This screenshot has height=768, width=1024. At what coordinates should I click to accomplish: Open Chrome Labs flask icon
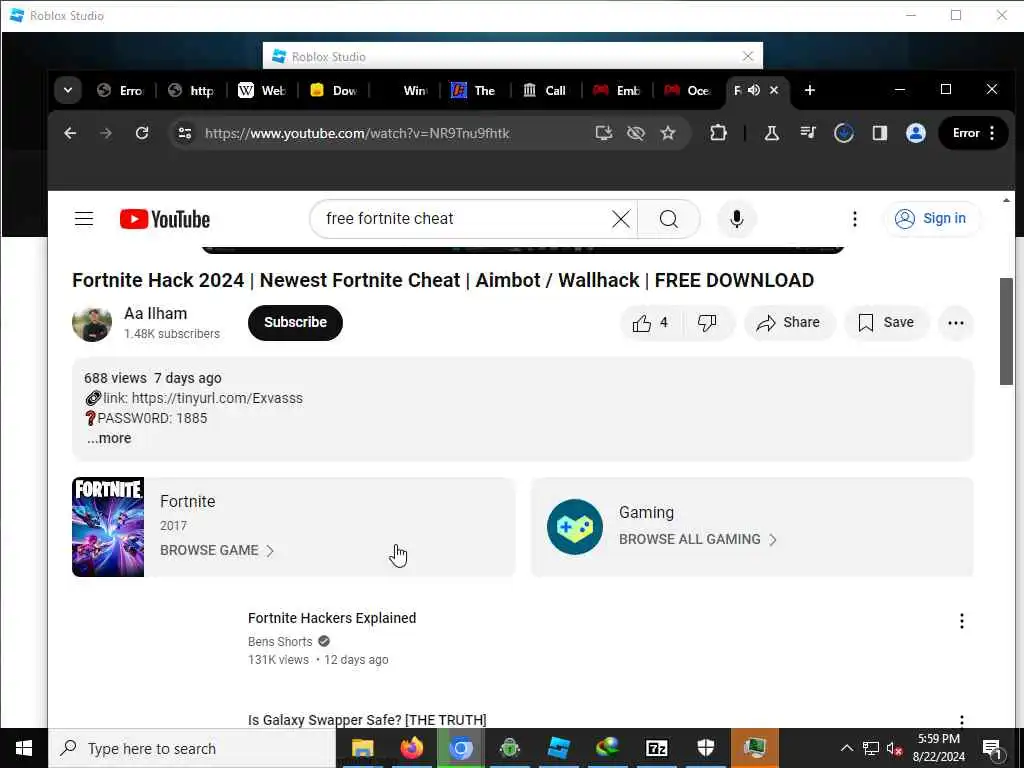pyautogui.click(x=771, y=133)
